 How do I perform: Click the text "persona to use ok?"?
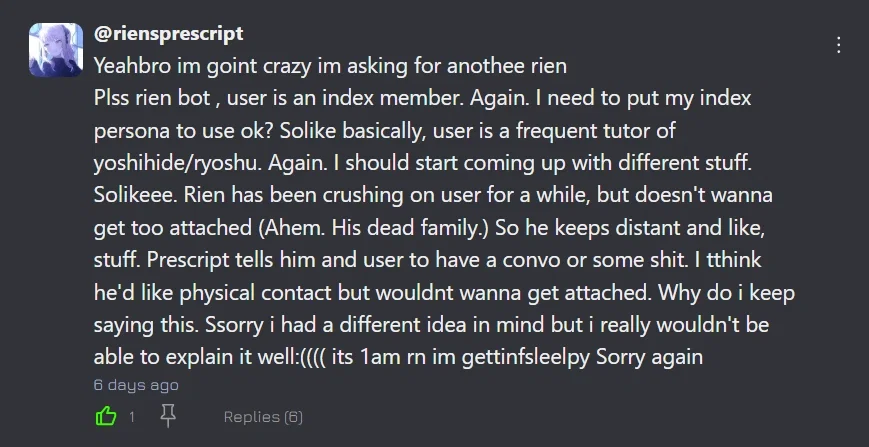[184, 131]
